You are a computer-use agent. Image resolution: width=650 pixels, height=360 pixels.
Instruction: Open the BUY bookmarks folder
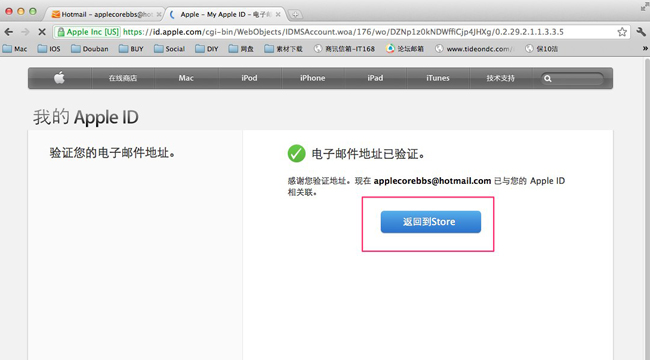[x=131, y=49]
